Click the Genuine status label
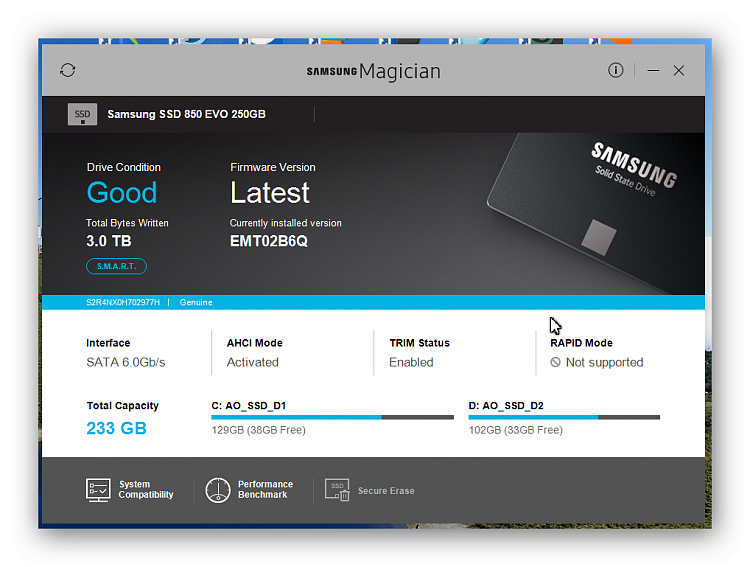Image resolution: width=750 pixels, height=567 pixels. [x=196, y=302]
